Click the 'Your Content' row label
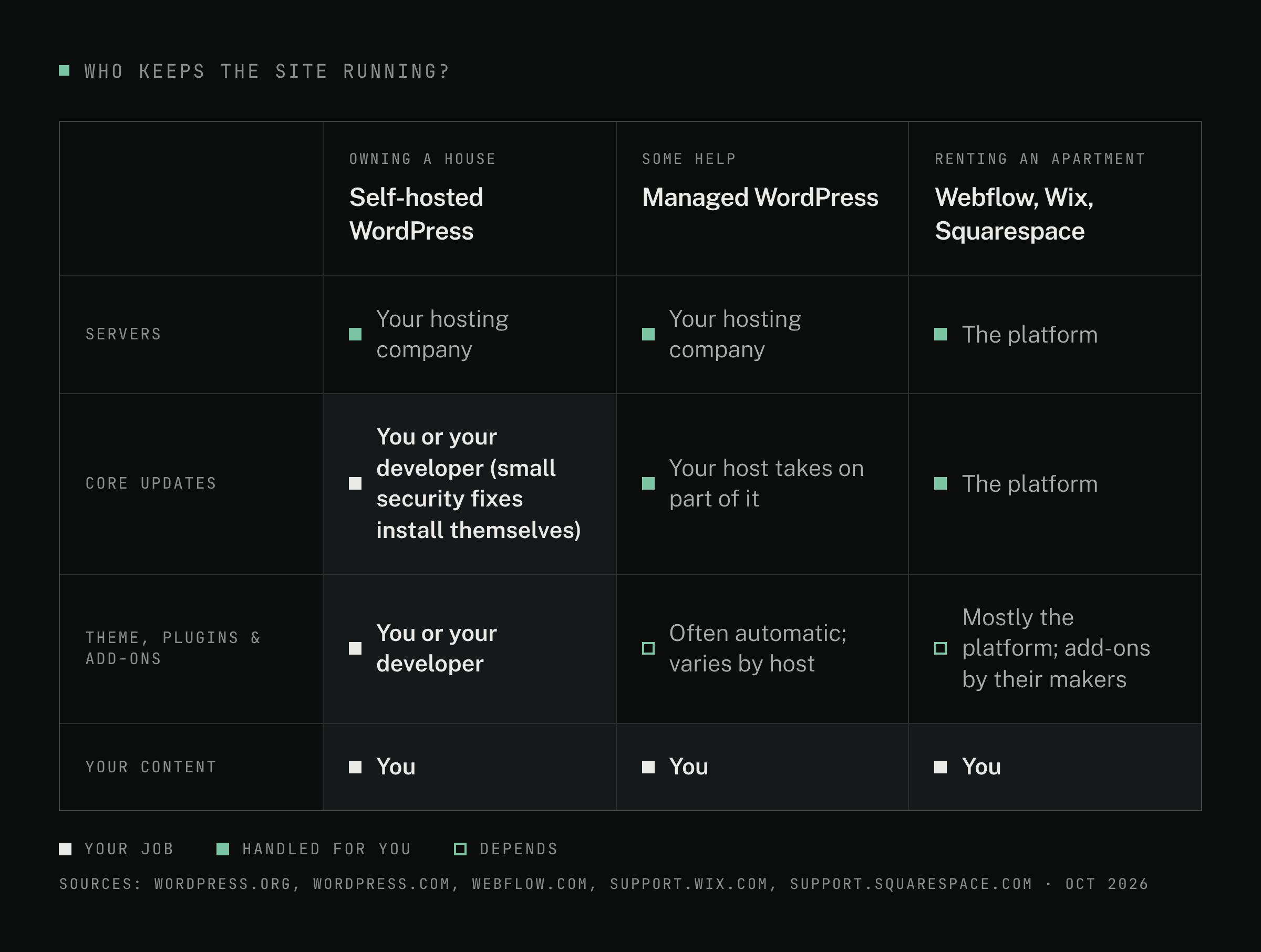The width and height of the screenshot is (1261, 952). click(x=151, y=767)
